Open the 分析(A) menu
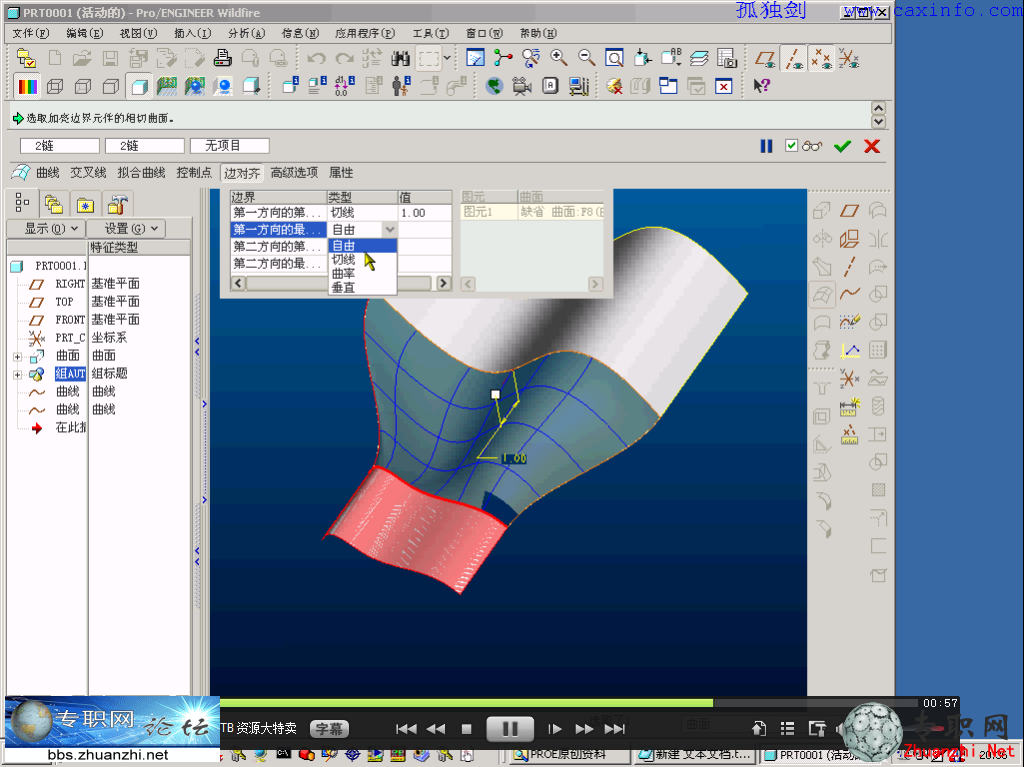 point(246,33)
